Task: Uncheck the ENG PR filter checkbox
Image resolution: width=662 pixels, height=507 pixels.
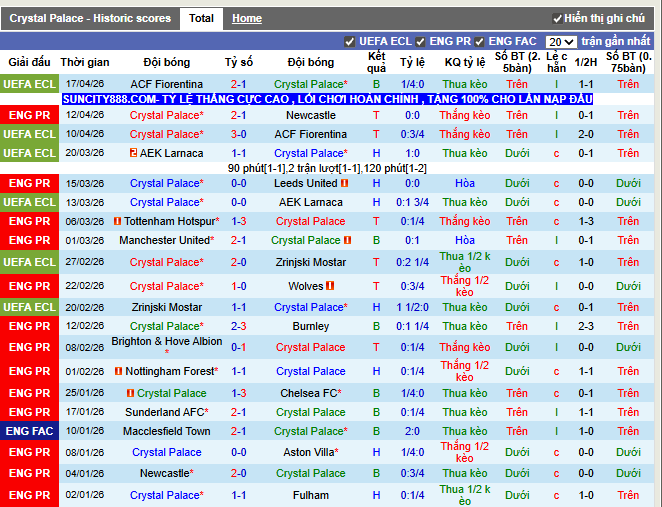Action: [421, 42]
